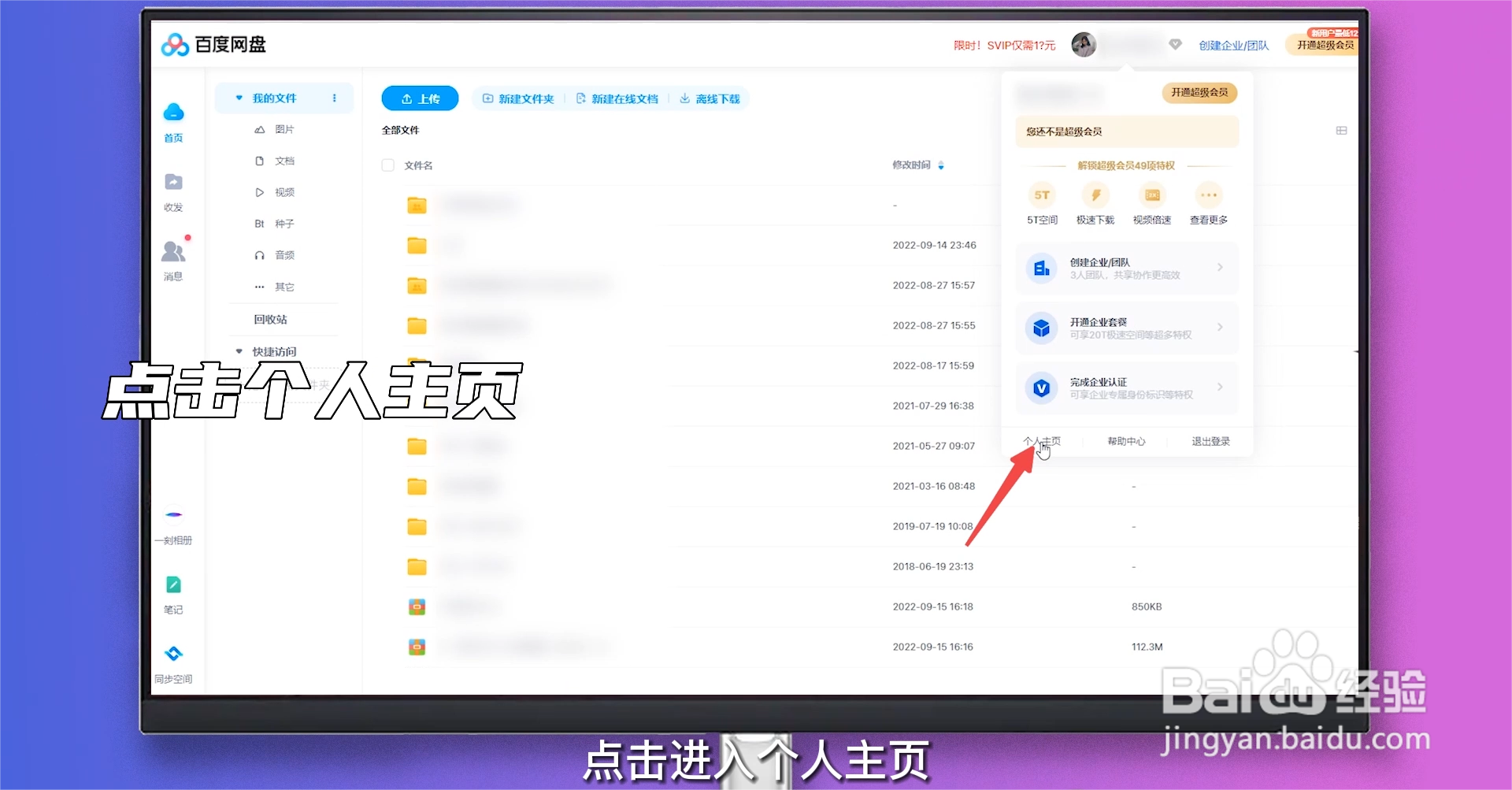Image resolution: width=1512 pixels, height=790 pixels.
Task: Open the folder icon dated 2022-09-14 23:46
Action: tap(417, 246)
